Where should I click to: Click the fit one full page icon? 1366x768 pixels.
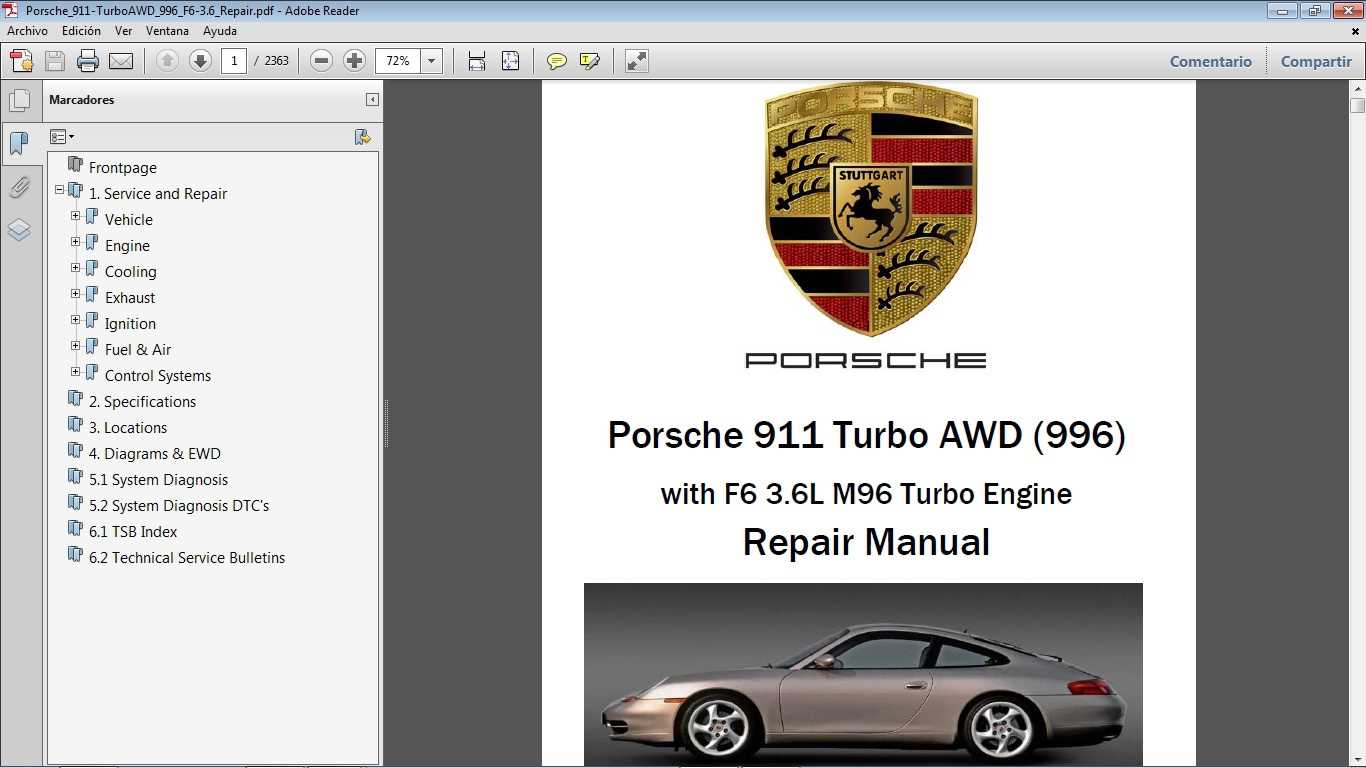(x=510, y=61)
